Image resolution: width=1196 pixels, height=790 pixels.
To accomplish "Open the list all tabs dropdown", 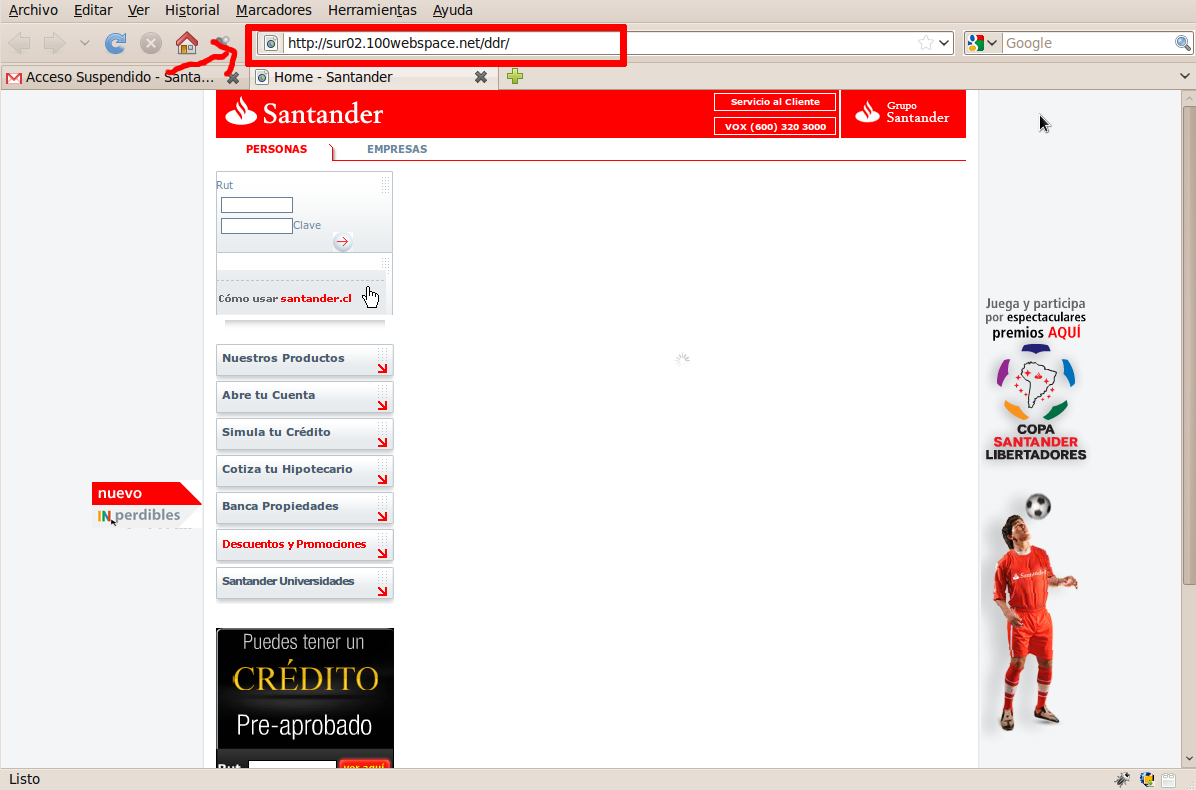I will 1184,76.
